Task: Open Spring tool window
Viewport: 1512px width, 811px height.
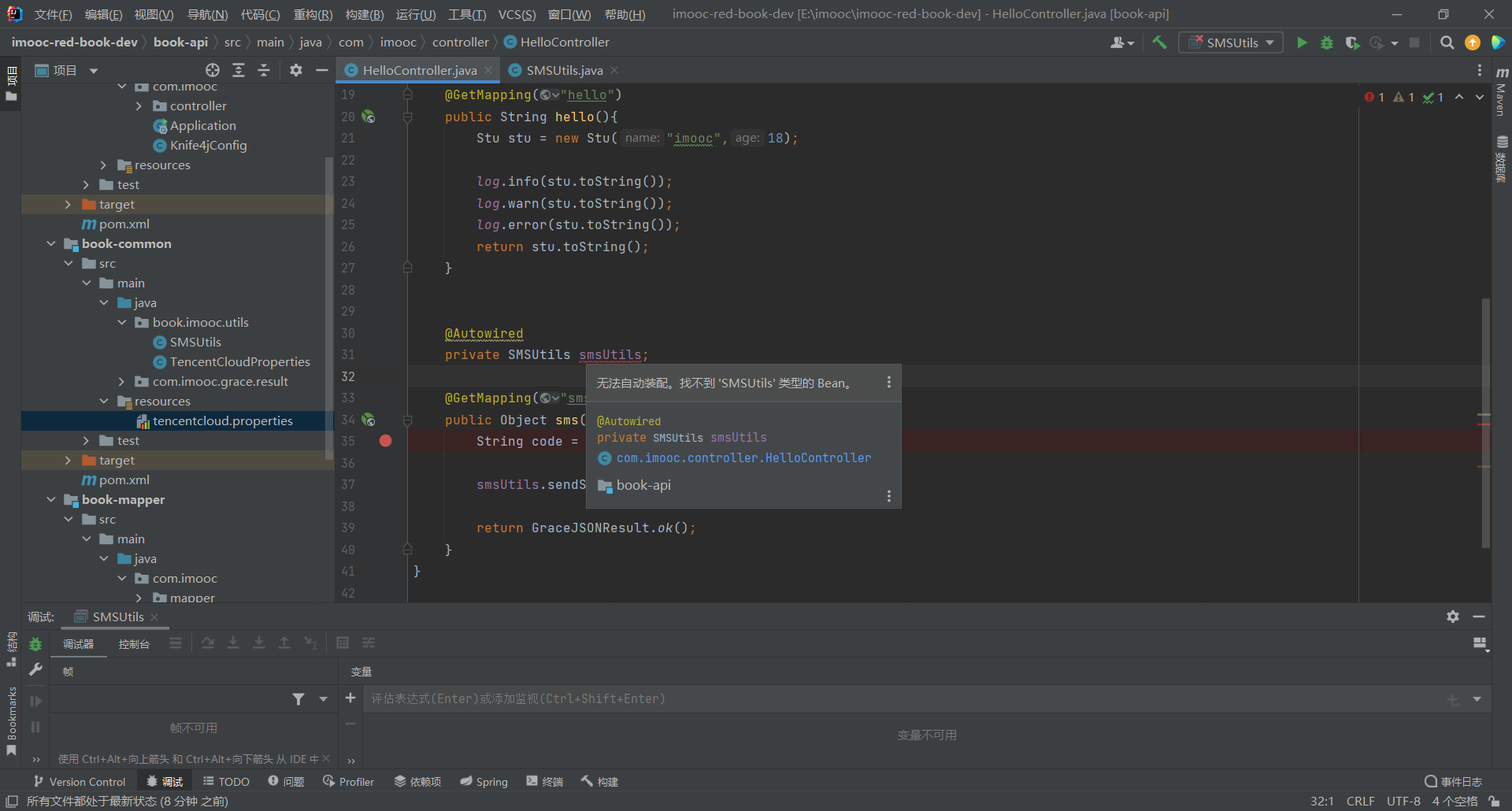Action: point(484,781)
